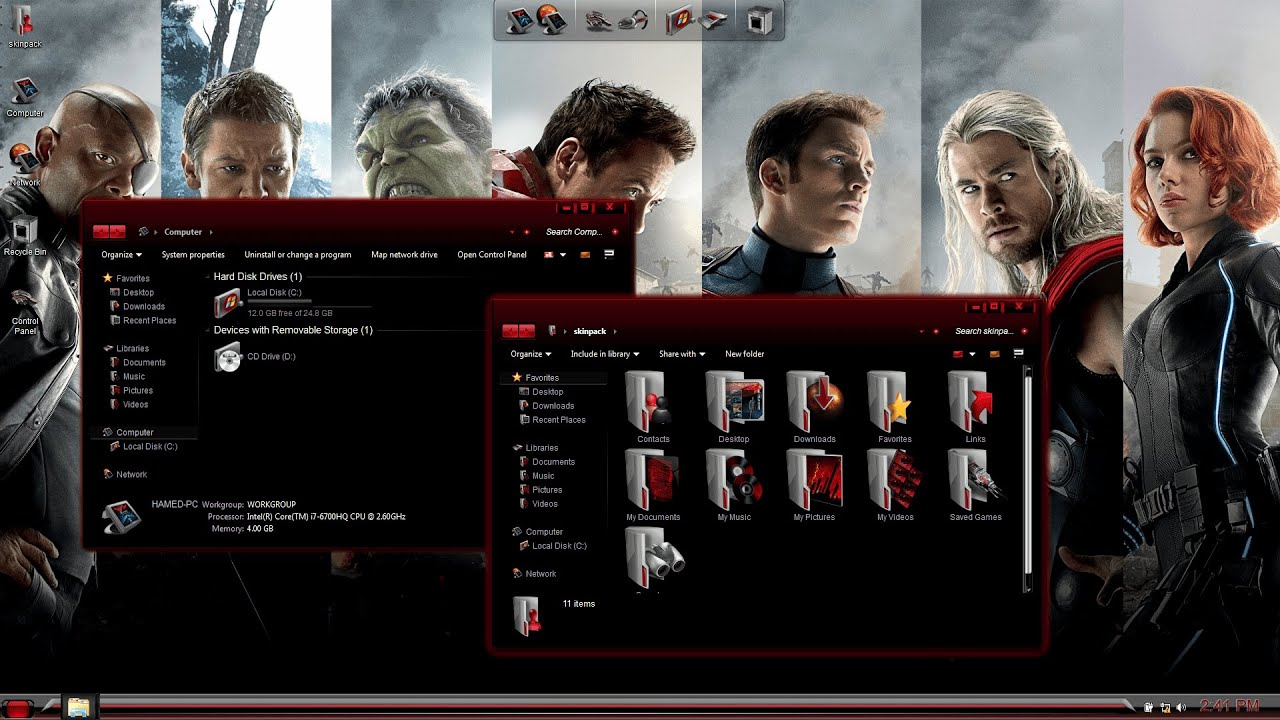The image size is (1280, 720).
Task: Open the Contacts folder in skinpack window
Action: tap(653, 406)
